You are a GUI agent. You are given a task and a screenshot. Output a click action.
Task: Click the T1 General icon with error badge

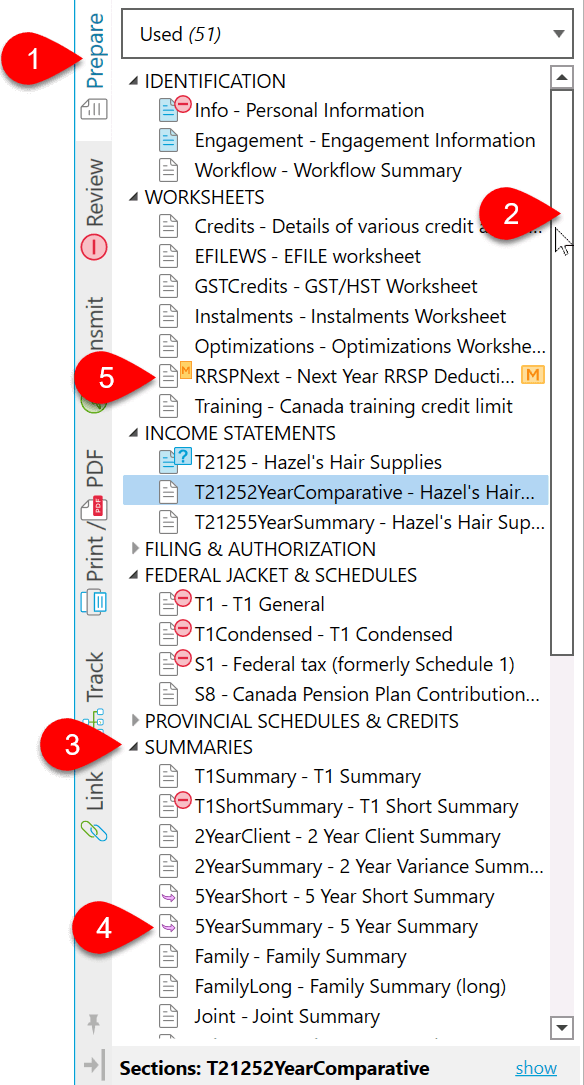click(x=174, y=603)
